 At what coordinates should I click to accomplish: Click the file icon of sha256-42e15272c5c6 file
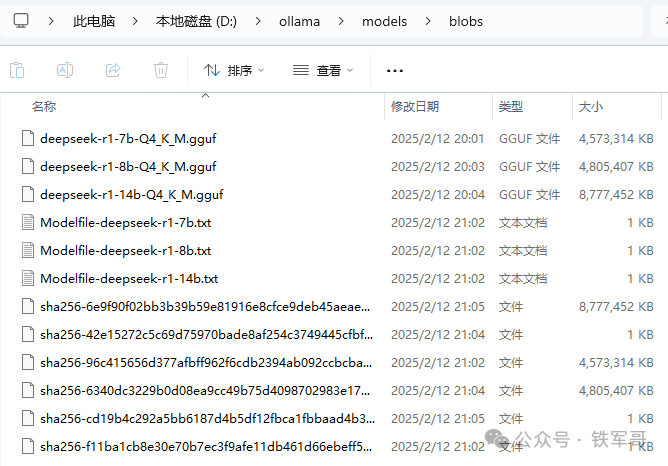pos(28,335)
